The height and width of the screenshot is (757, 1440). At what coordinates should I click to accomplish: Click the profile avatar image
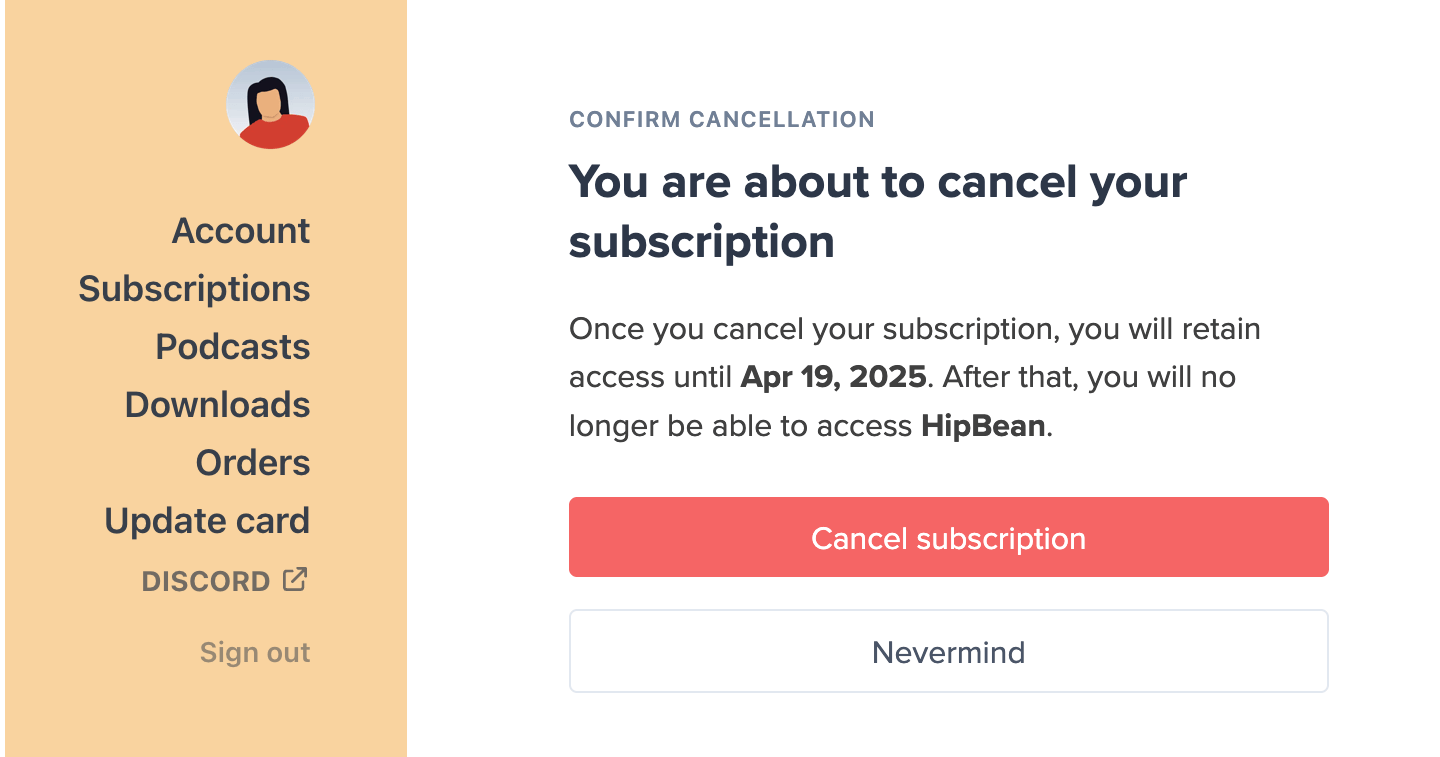pyautogui.click(x=270, y=104)
